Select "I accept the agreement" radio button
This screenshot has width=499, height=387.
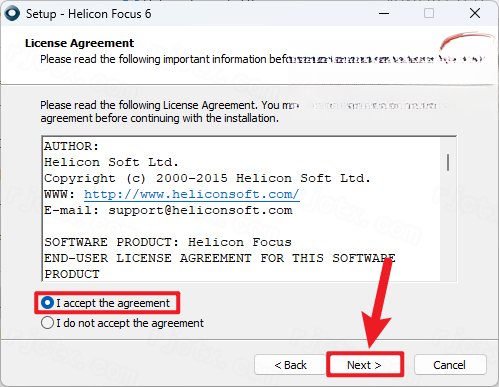pos(47,303)
